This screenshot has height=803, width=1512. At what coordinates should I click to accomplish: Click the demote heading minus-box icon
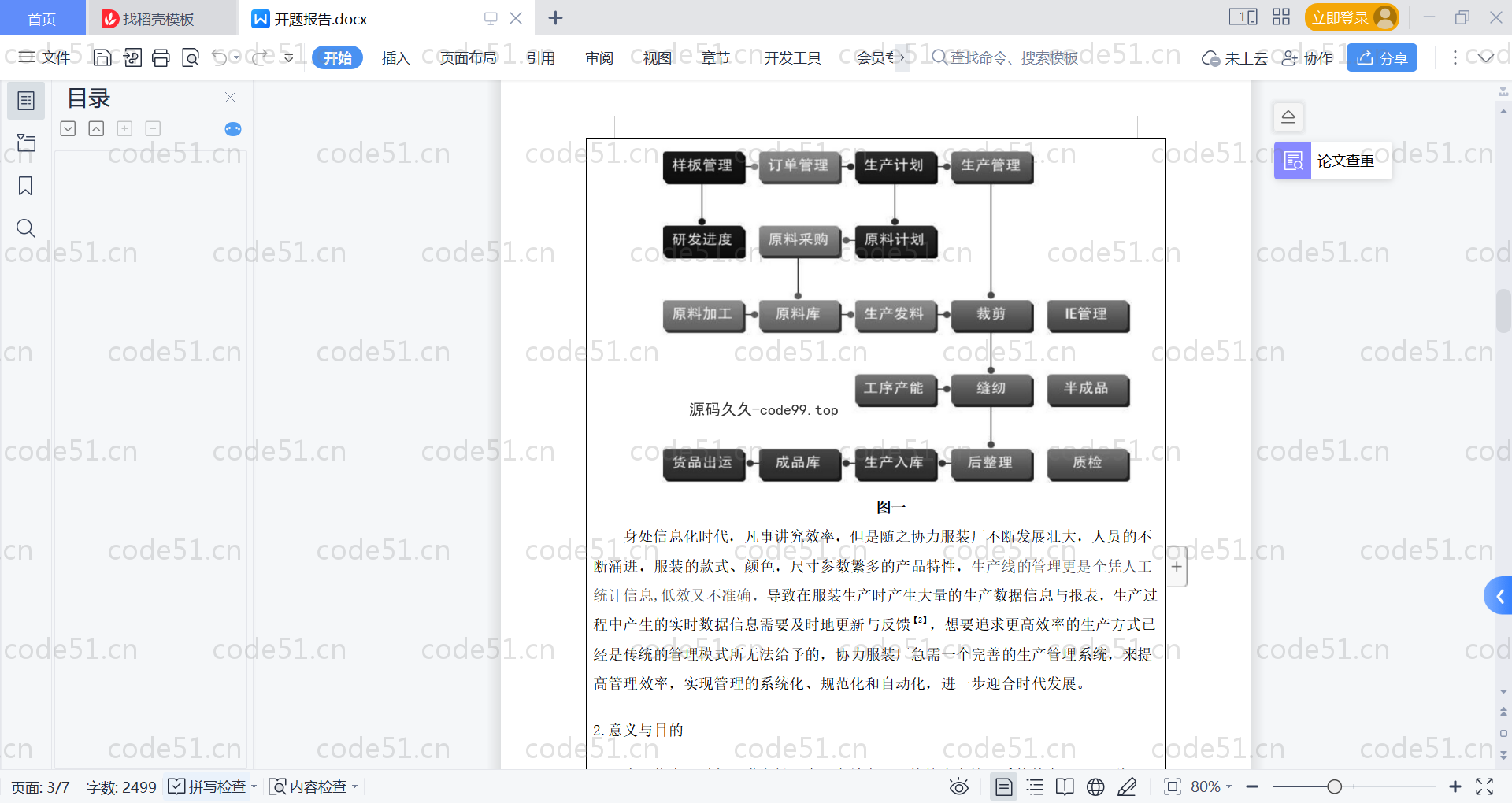point(153,128)
